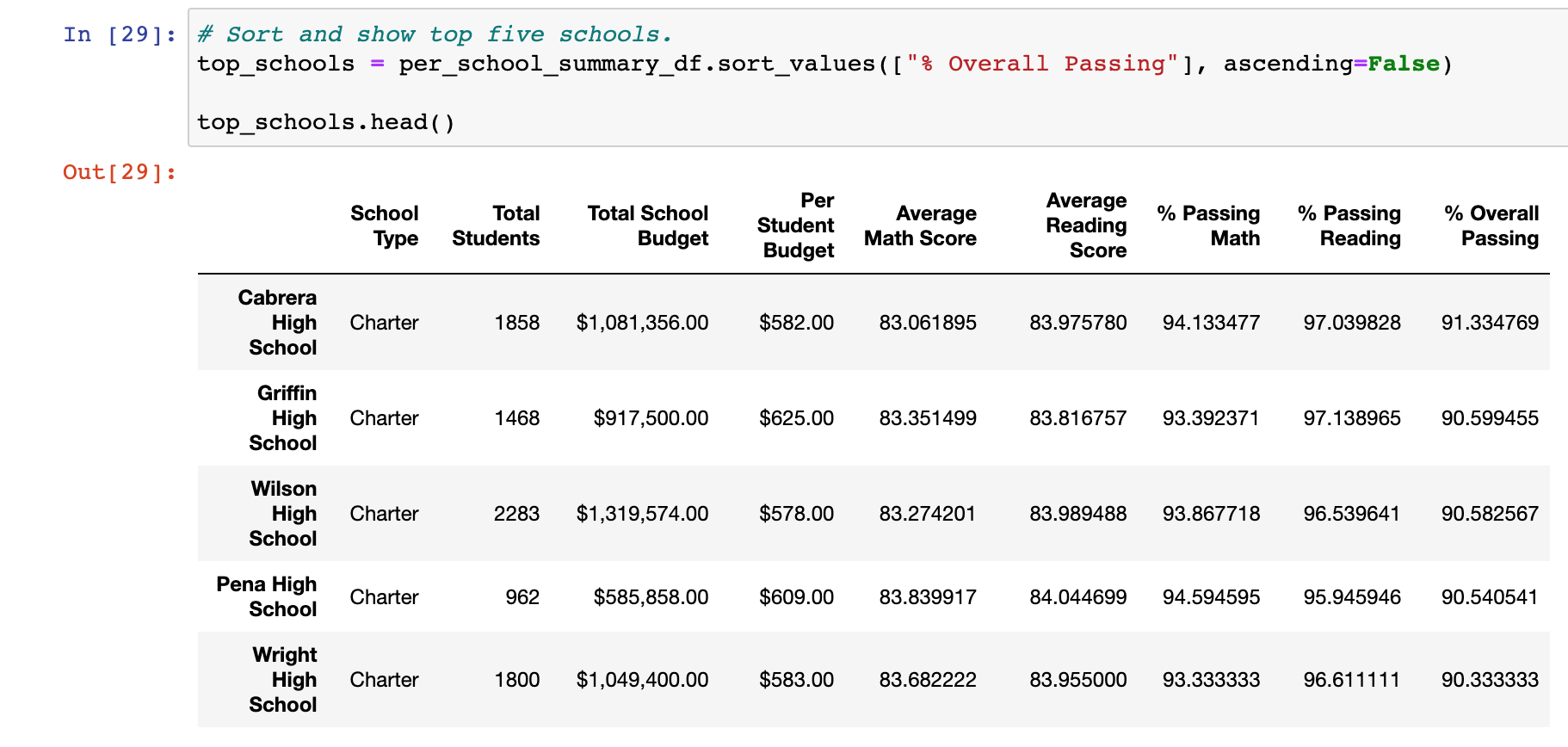Click the '% Passing Reading' column header
The width and height of the screenshot is (1568, 747).
tap(1349, 225)
